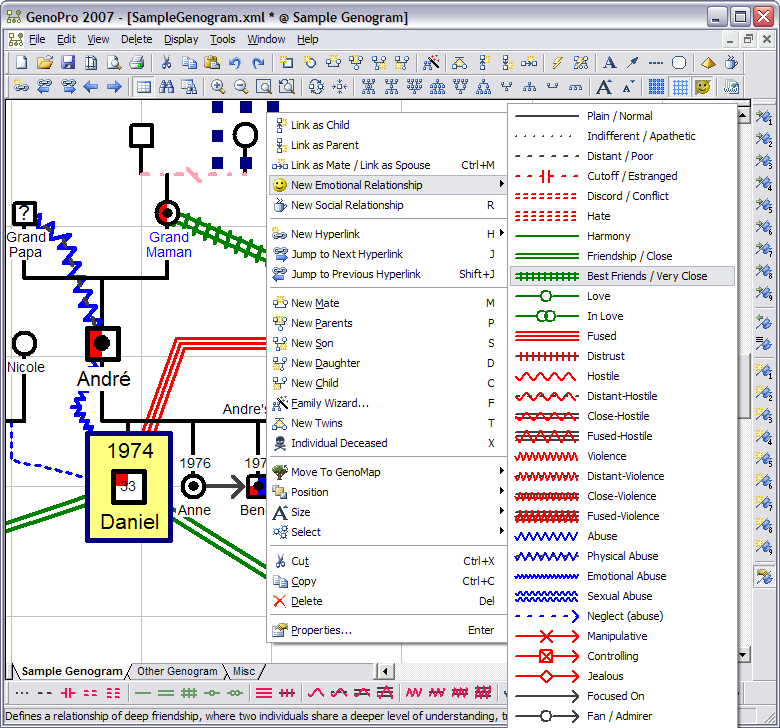Select the text label 'A' tool icon
The width and height of the screenshot is (780, 728).
[609, 63]
